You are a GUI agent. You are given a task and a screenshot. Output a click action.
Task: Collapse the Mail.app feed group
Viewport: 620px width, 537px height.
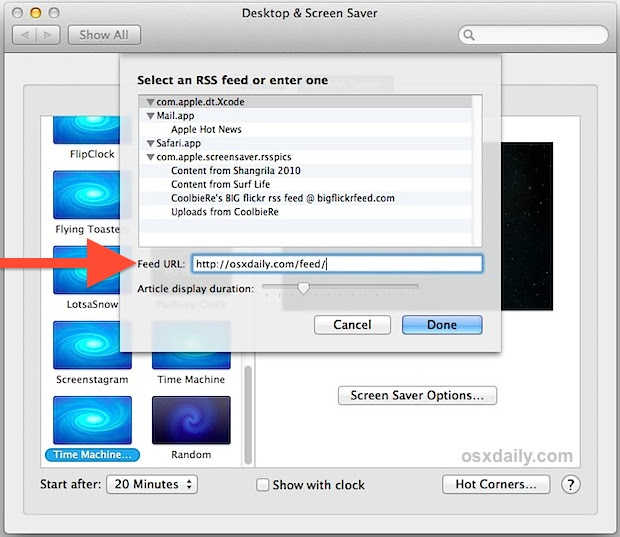tap(150, 116)
